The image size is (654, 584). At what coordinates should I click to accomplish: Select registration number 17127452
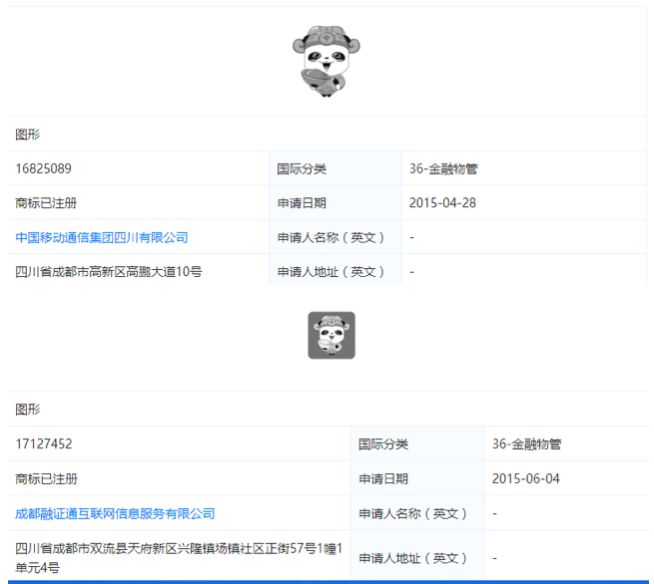[44, 444]
